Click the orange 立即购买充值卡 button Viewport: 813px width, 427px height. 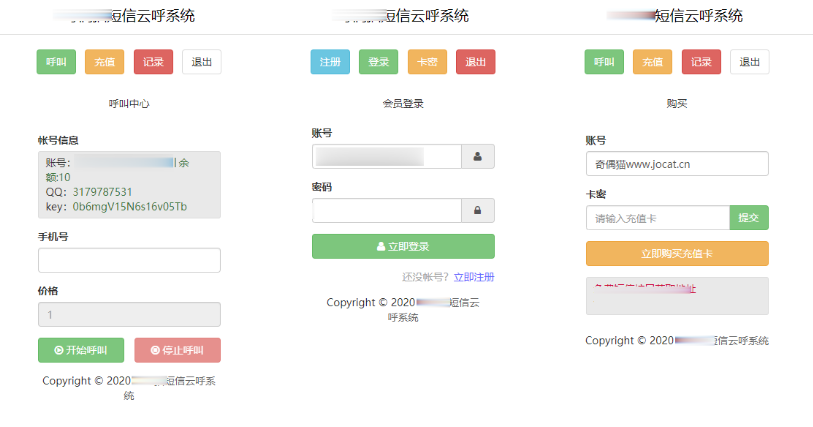click(x=676, y=254)
